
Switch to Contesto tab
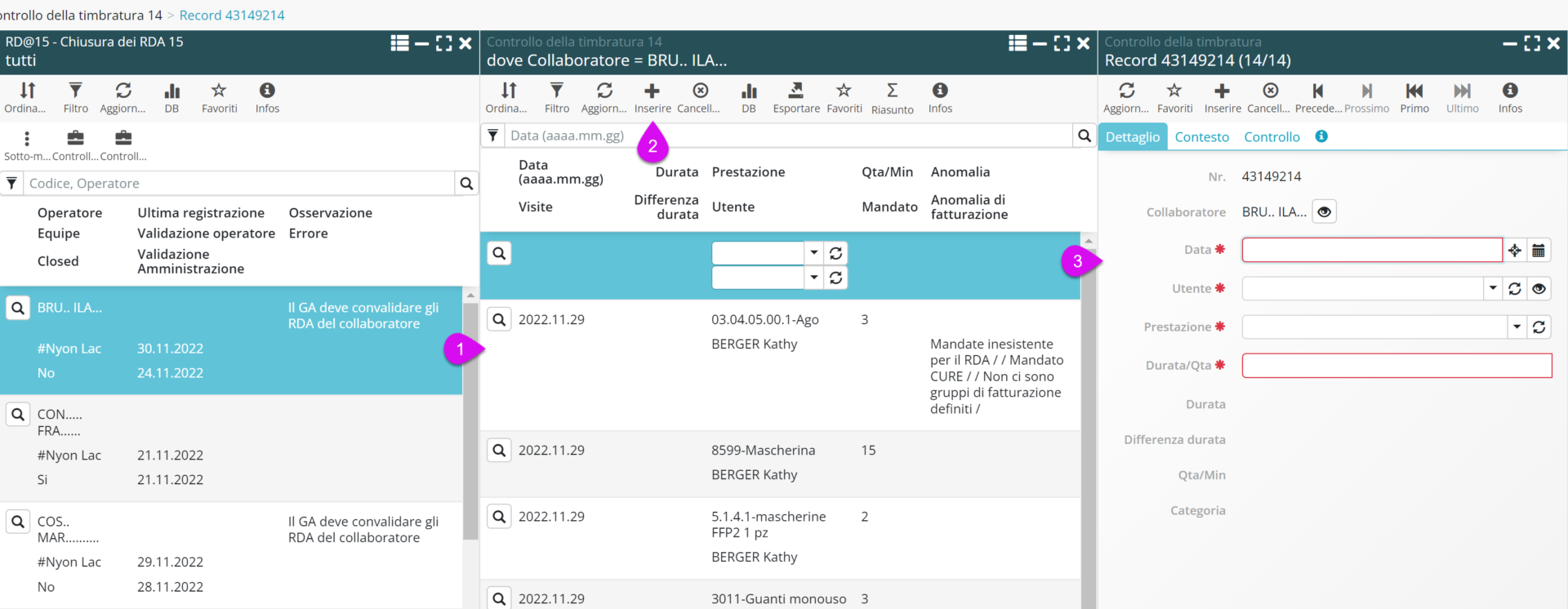click(x=1201, y=137)
